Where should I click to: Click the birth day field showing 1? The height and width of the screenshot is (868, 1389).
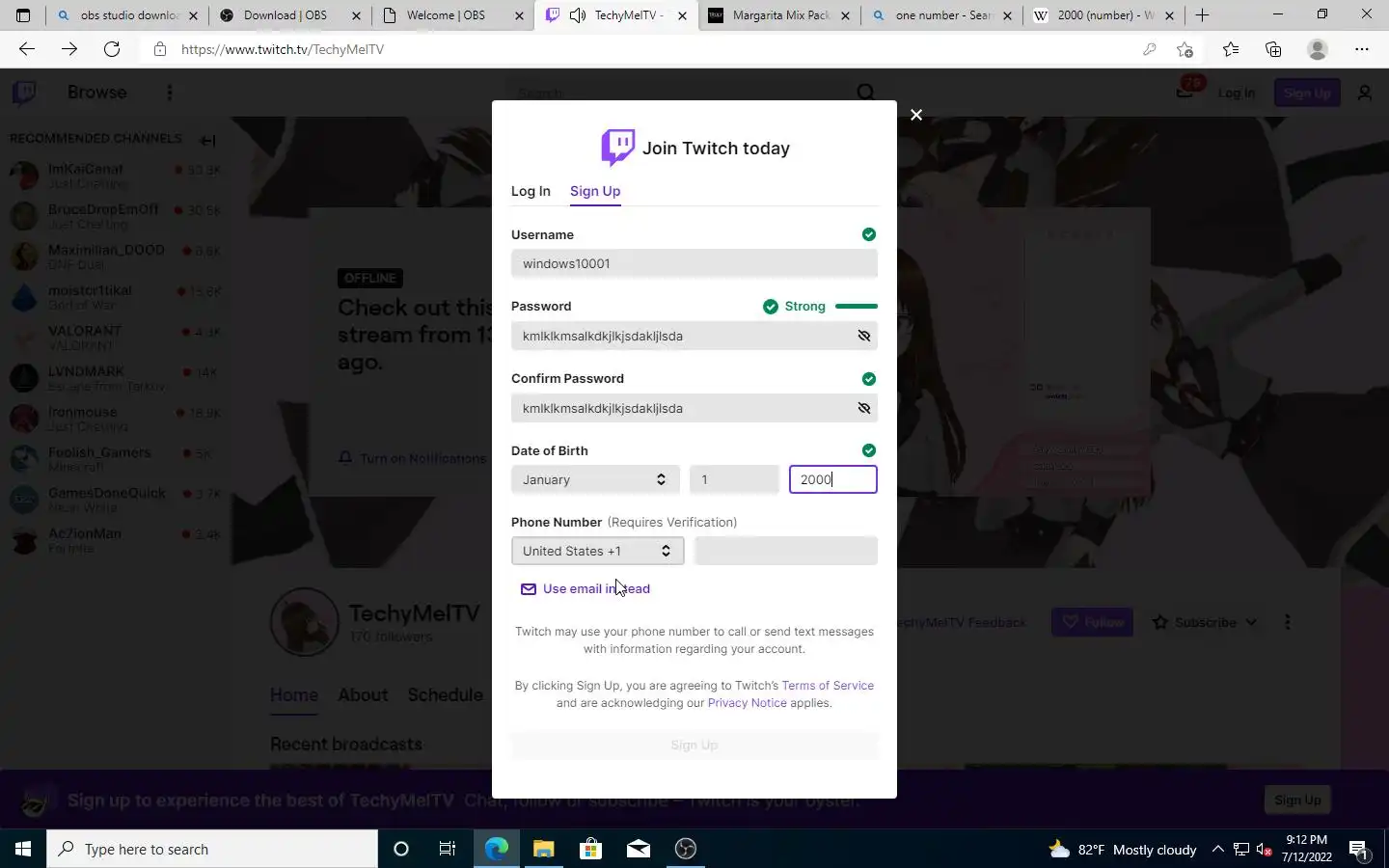tap(734, 479)
